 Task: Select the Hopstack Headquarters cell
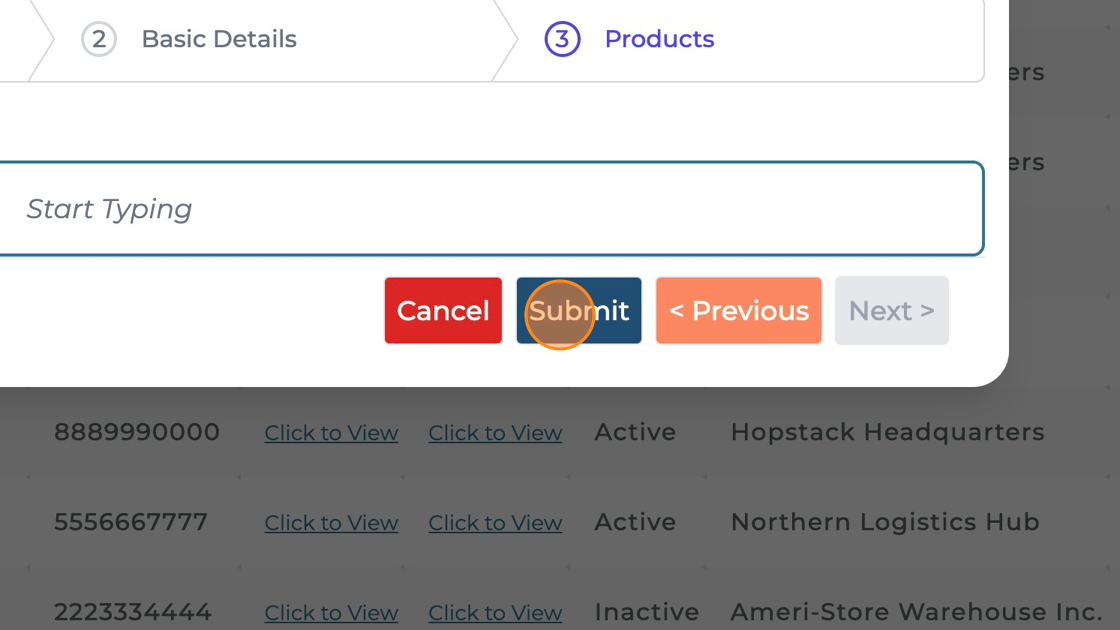[887, 432]
